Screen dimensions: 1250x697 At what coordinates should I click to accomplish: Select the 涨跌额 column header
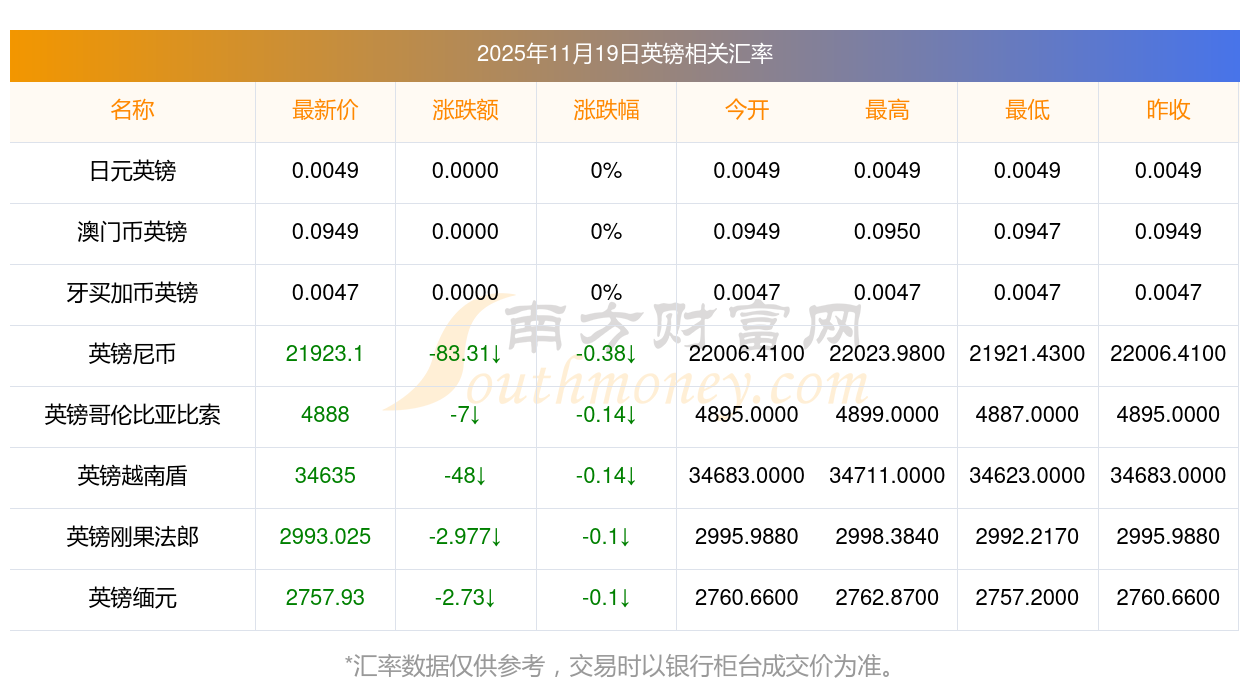(x=465, y=110)
